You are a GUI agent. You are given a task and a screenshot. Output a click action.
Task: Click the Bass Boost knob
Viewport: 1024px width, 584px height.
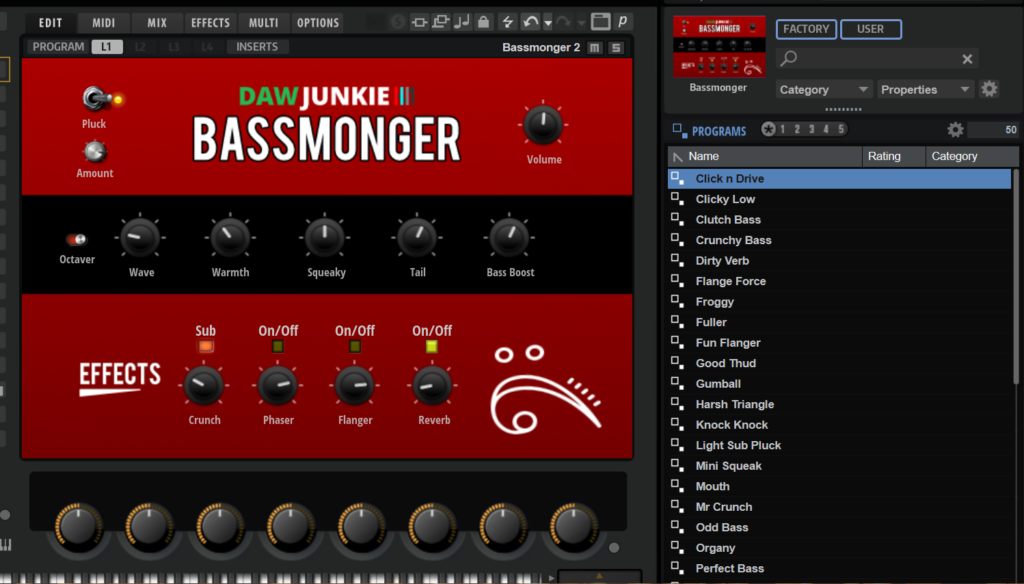tap(509, 238)
